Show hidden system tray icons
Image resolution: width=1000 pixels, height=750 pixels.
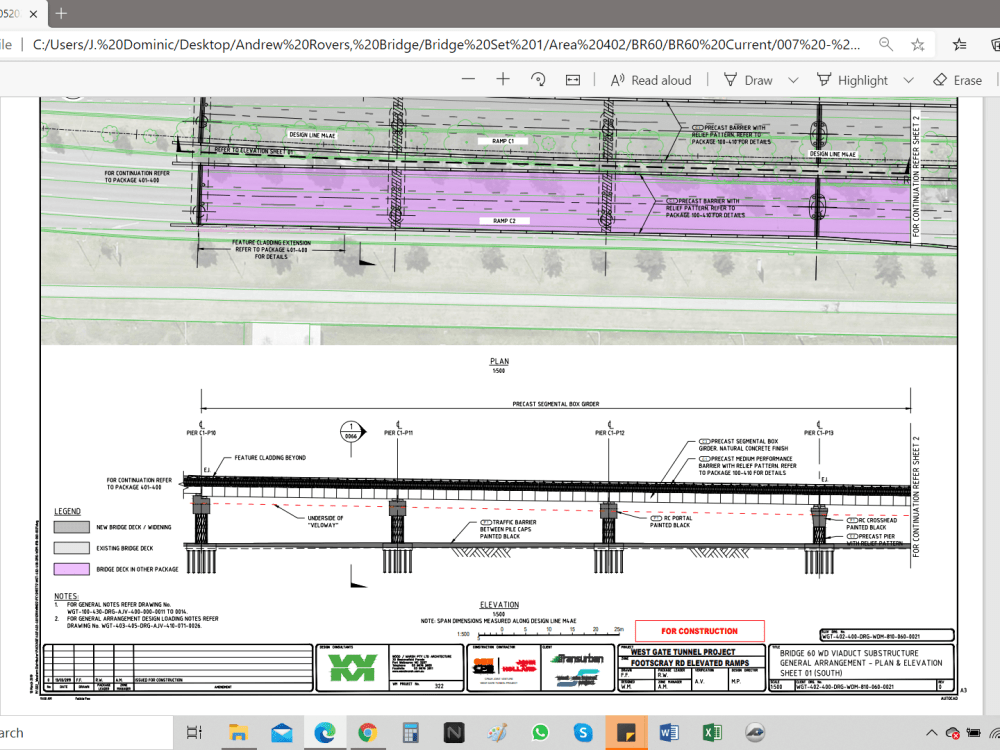931,733
